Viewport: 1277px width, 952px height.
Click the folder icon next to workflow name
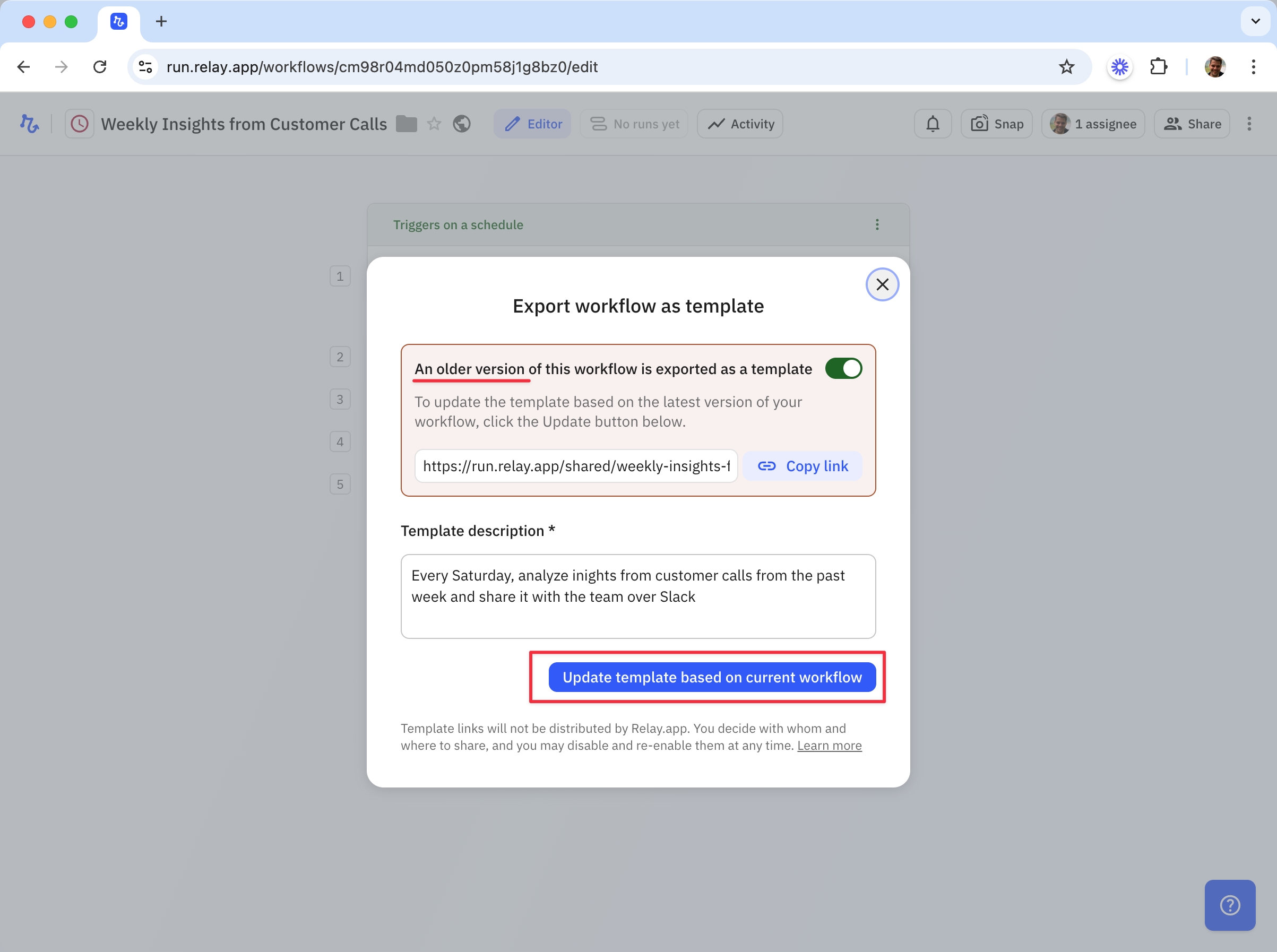406,124
